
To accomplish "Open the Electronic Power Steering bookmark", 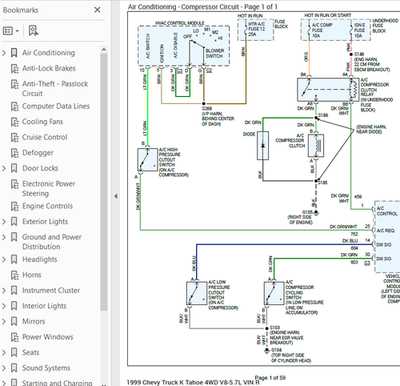I will click(x=49, y=188).
